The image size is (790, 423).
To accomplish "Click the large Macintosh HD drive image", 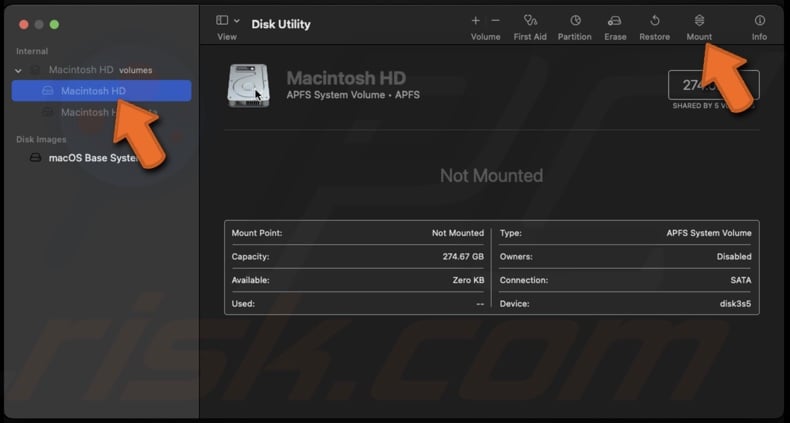I will tap(248, 86).
